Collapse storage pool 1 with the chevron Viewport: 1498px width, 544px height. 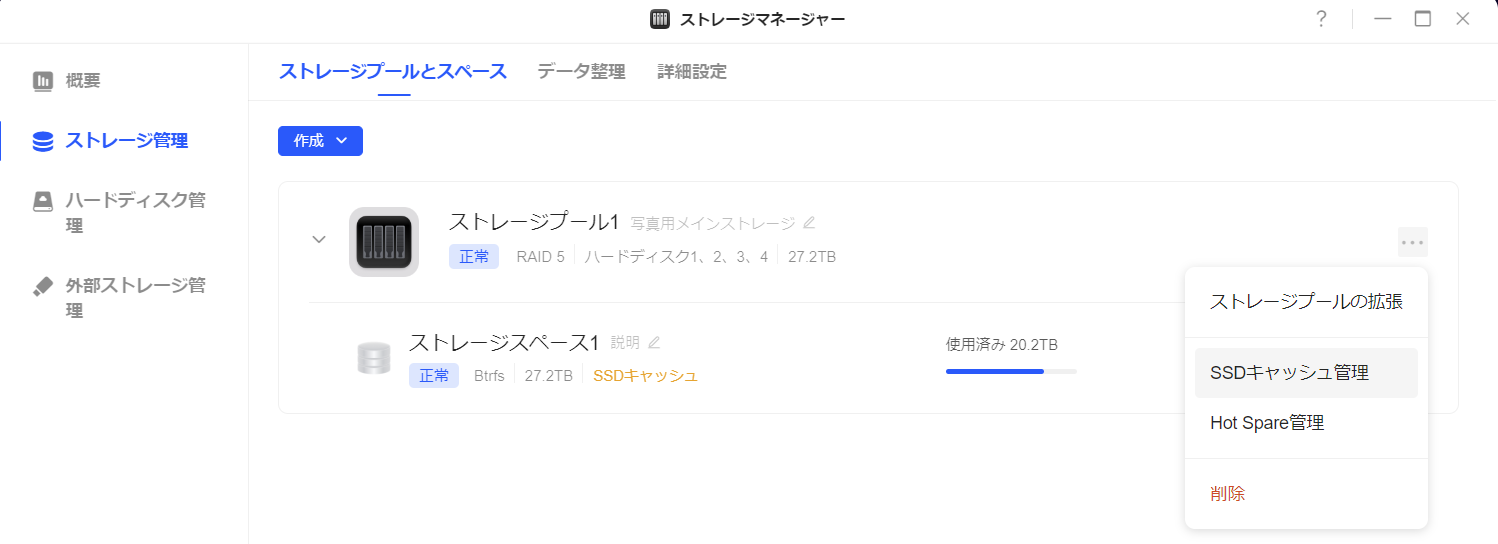(319, 240)
